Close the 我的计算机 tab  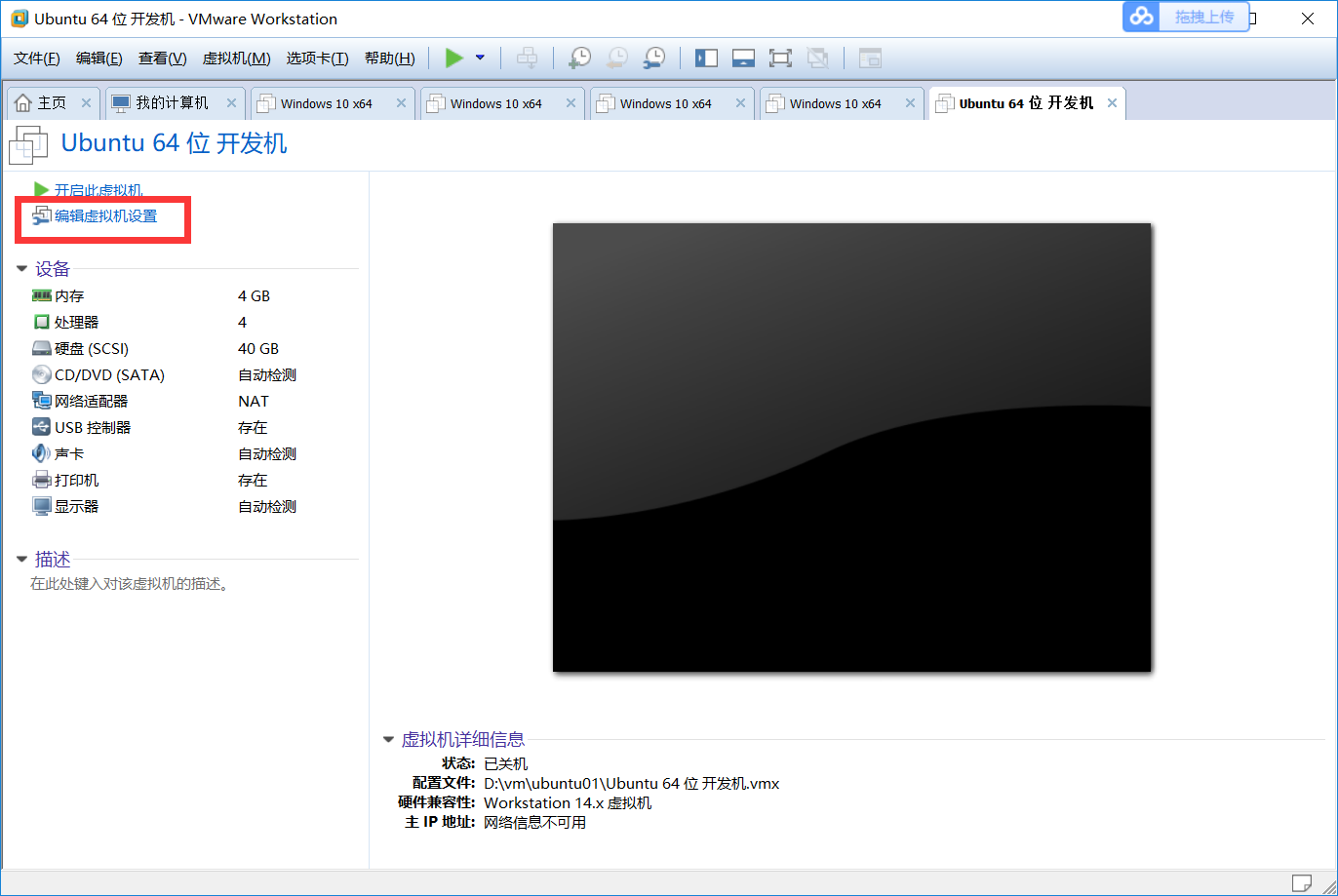point(231,103)
